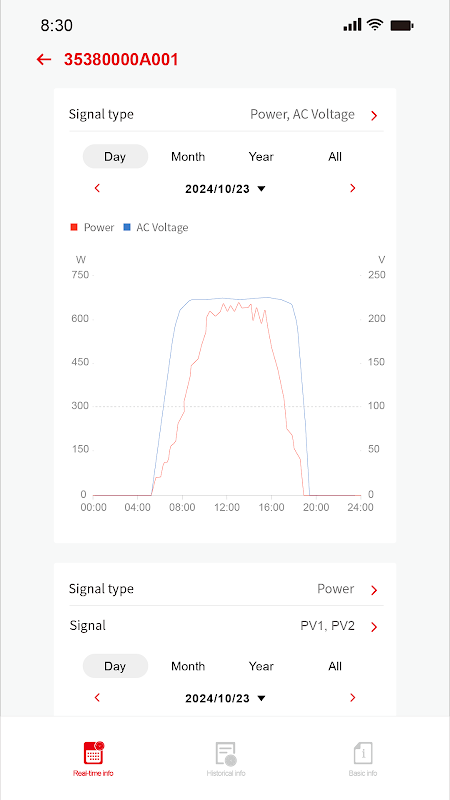Viewport: 450px width, 800px height.
Task: Select Month range in second chart
Action: (x=188, y=666)
